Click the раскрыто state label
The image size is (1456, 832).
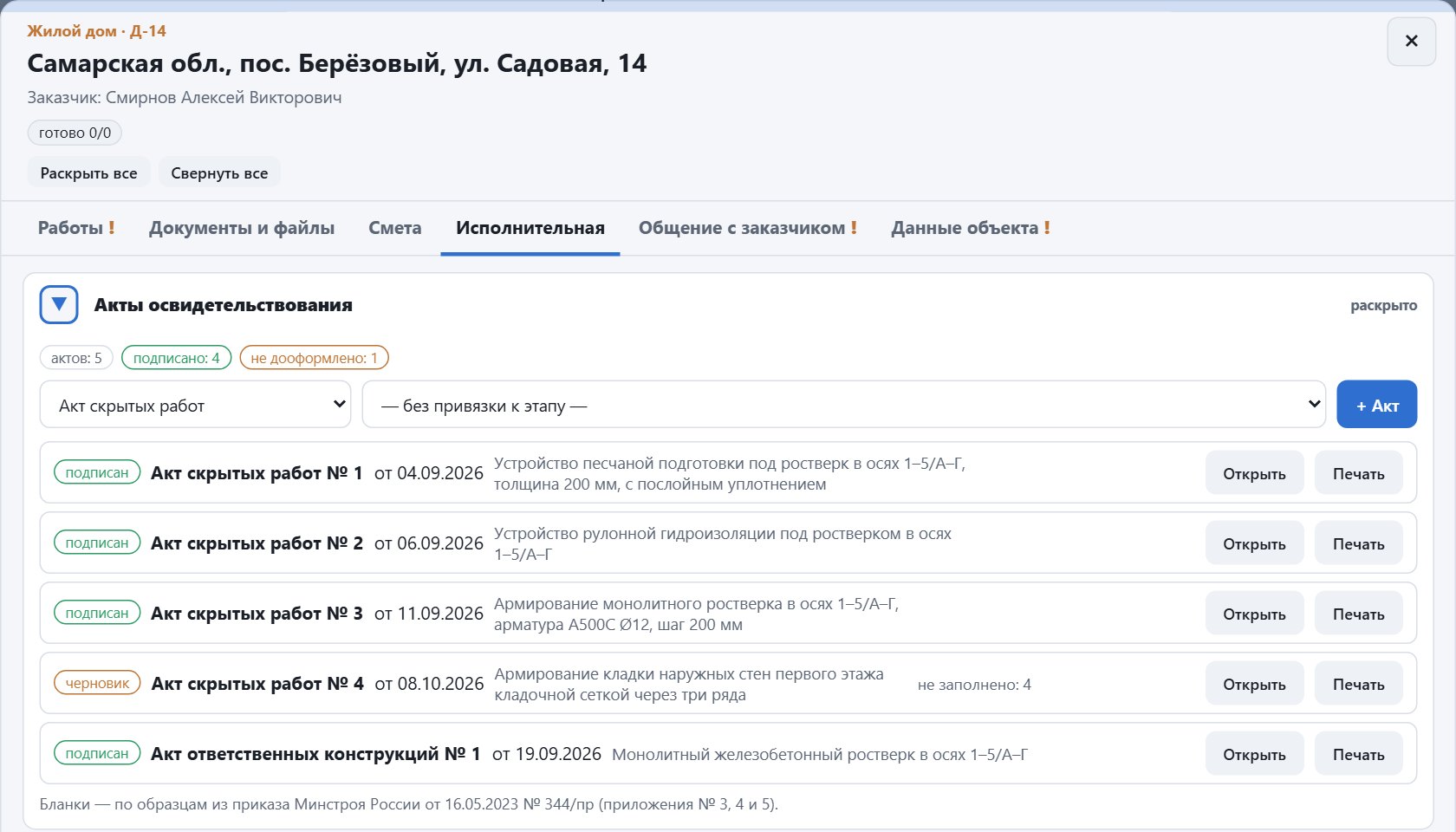[1383, 305]
